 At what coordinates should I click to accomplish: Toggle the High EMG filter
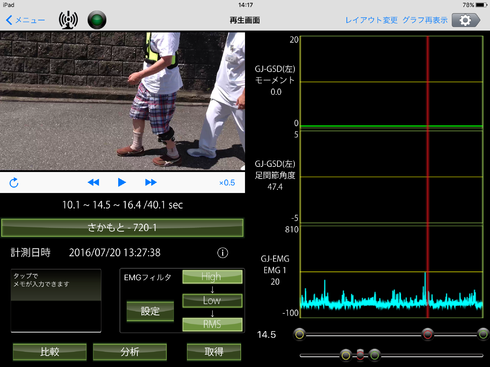point(212,277)
